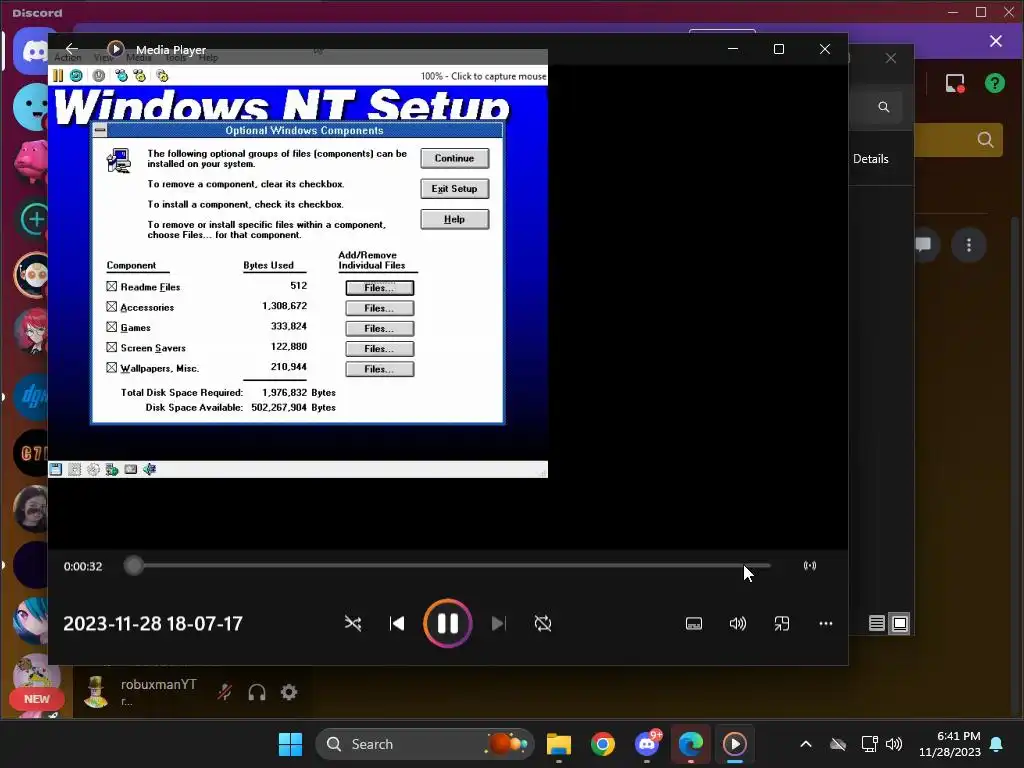1024x768 pixels.
Task: Click the taskbar Search box
Action: (424, 744)
